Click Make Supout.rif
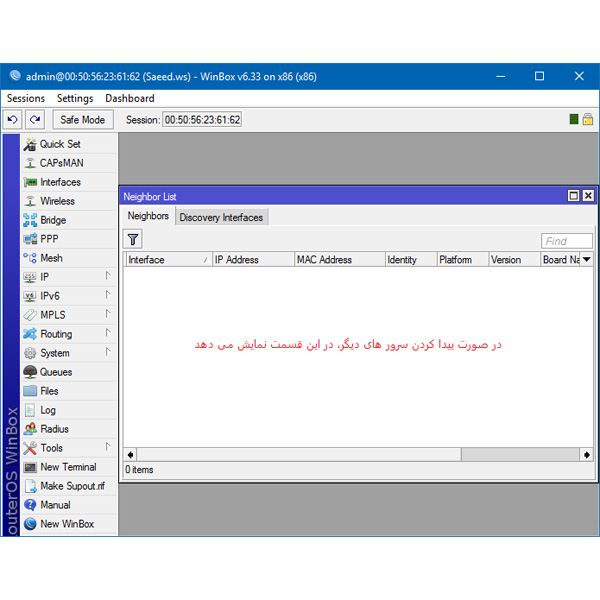The height and width of the screenshot is (600, 600). coord(69,486)
